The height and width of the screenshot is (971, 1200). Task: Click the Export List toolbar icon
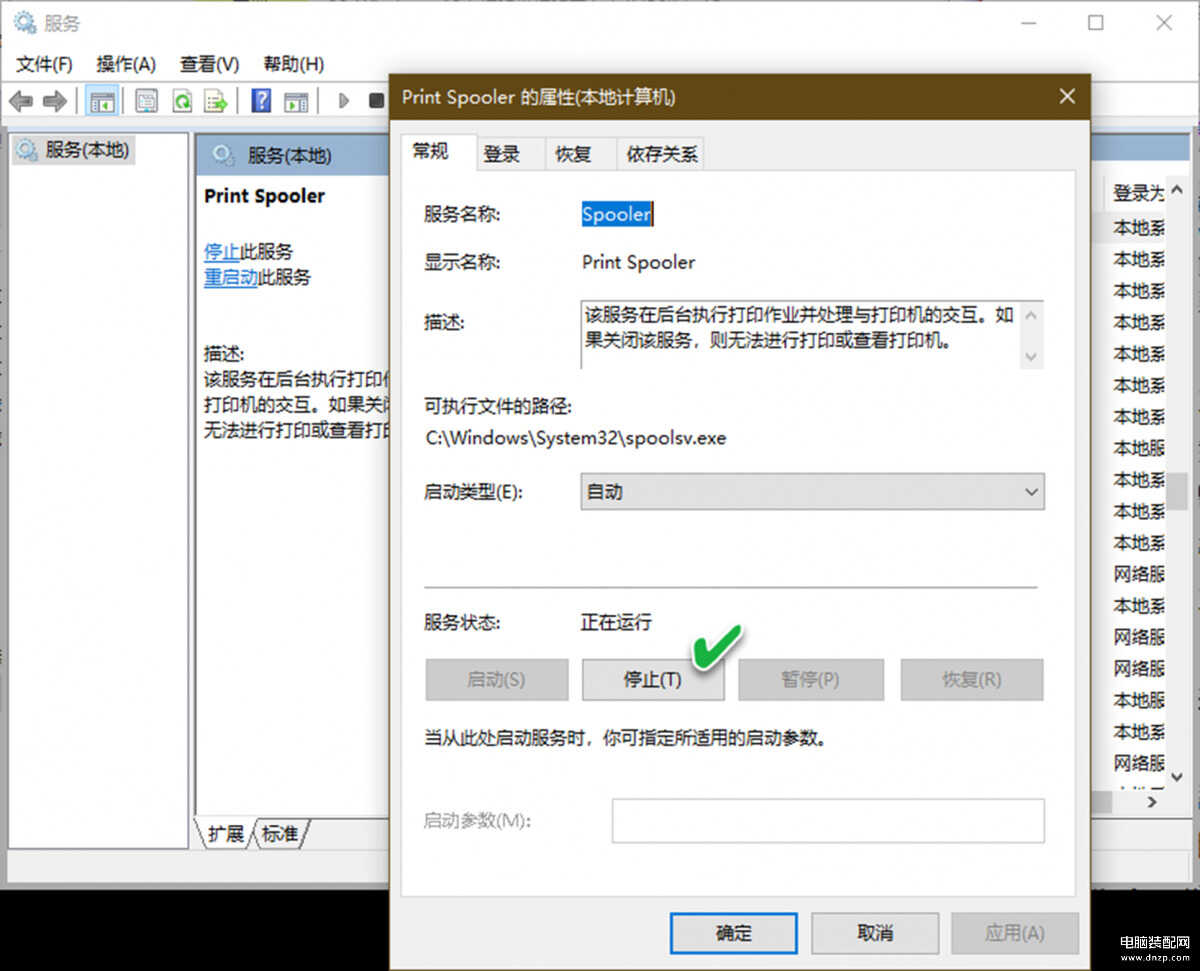tap(216, 101)
